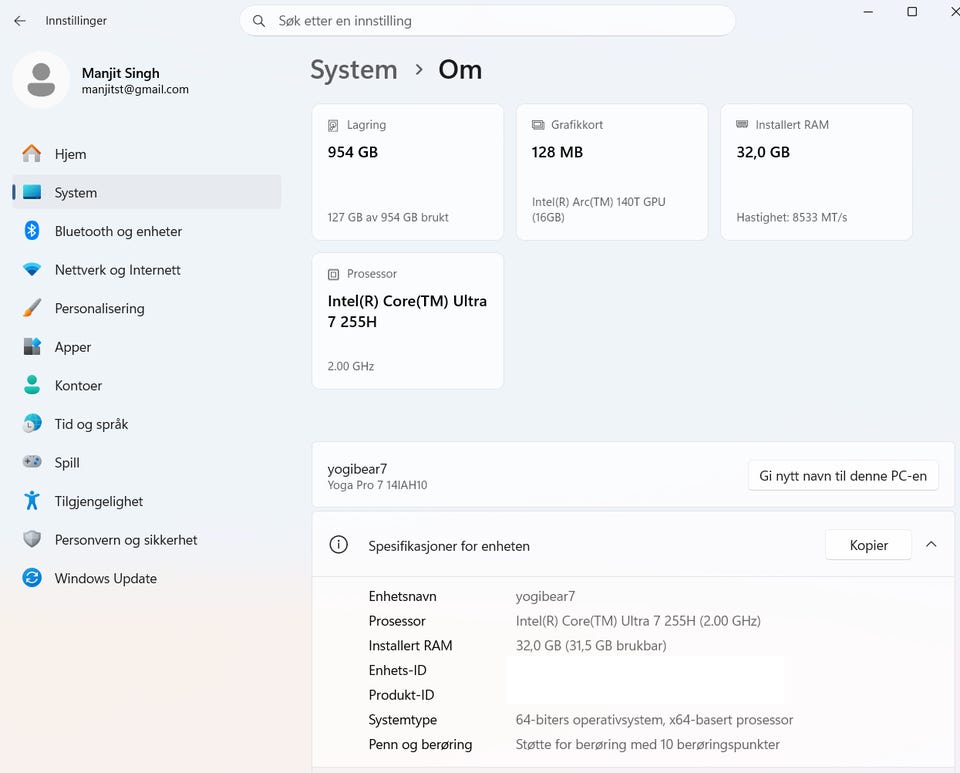The height and width of the screenshot is (773, 960).
Task: Open Windows Update page
Action: click(147, 578)
